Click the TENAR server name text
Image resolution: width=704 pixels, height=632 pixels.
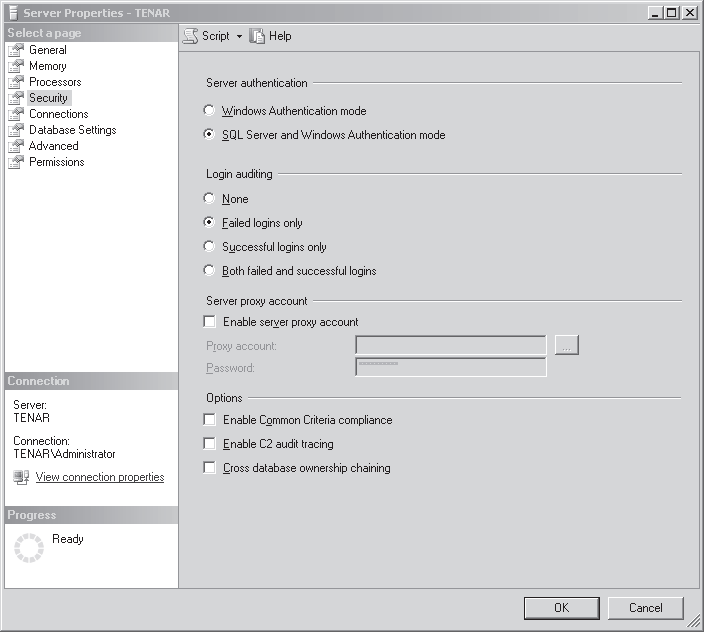[31, 418]
